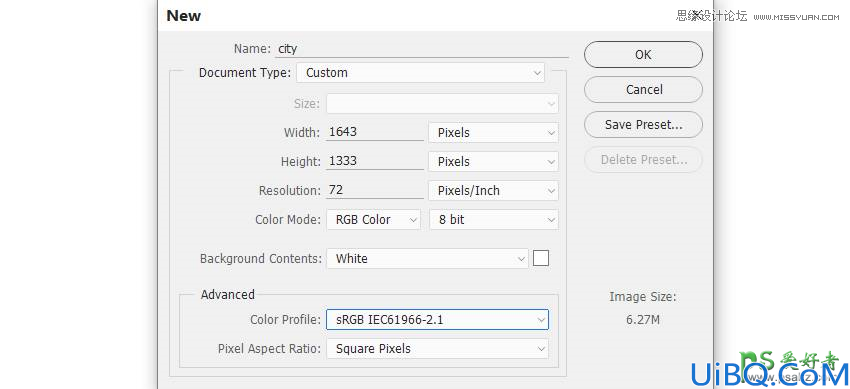Image resolution: width=850 pixels, height=389 pixels.
Task: Click the Name field containing city
Action: click(x=421, y=49)
